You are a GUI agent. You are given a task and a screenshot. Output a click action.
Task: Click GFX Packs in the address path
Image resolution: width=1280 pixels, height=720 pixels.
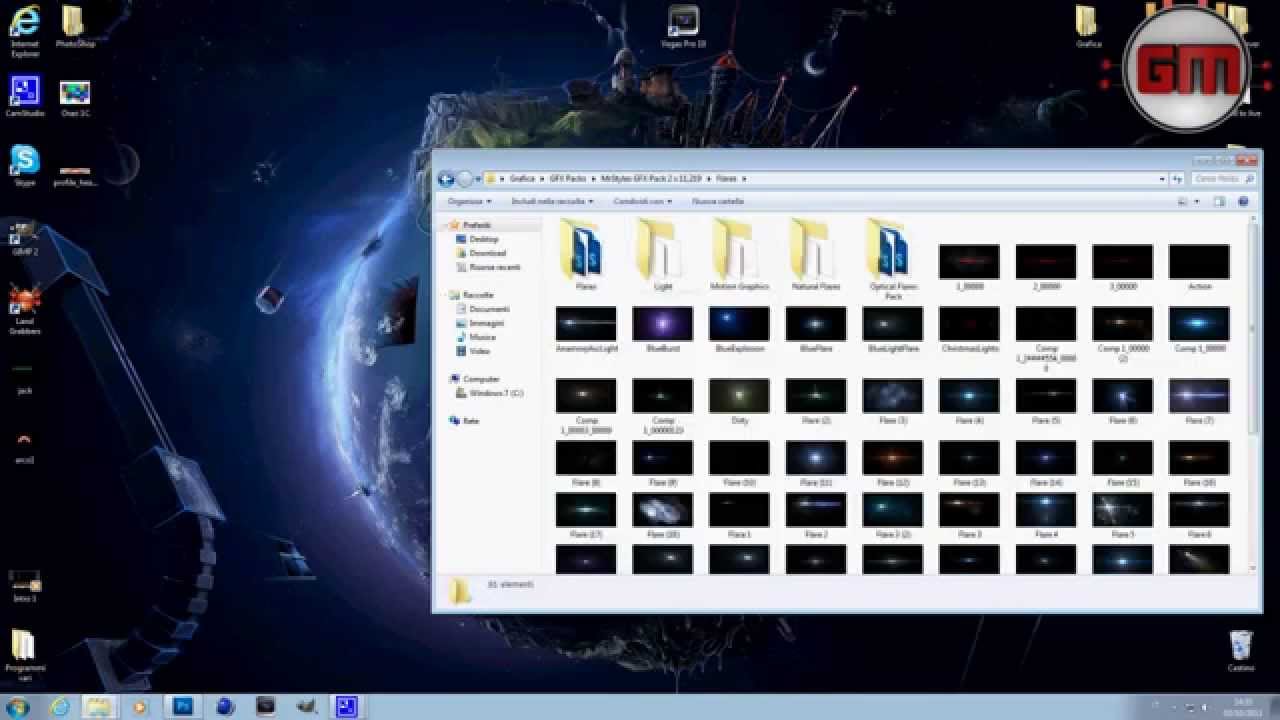(x=568, y=178)
